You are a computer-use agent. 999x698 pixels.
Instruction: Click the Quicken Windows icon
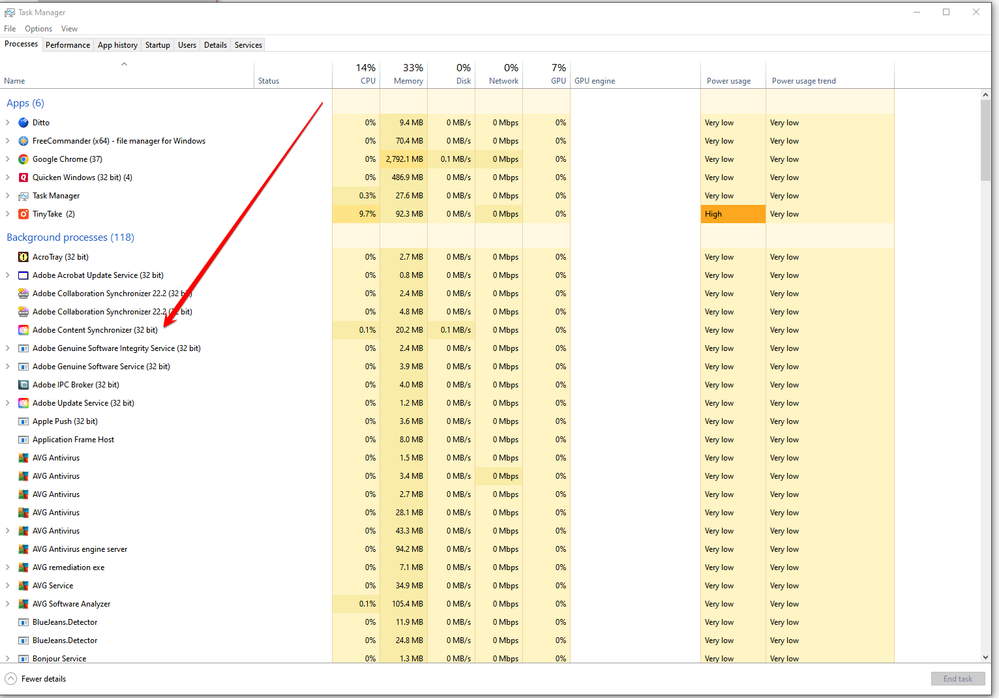(24, 178)
